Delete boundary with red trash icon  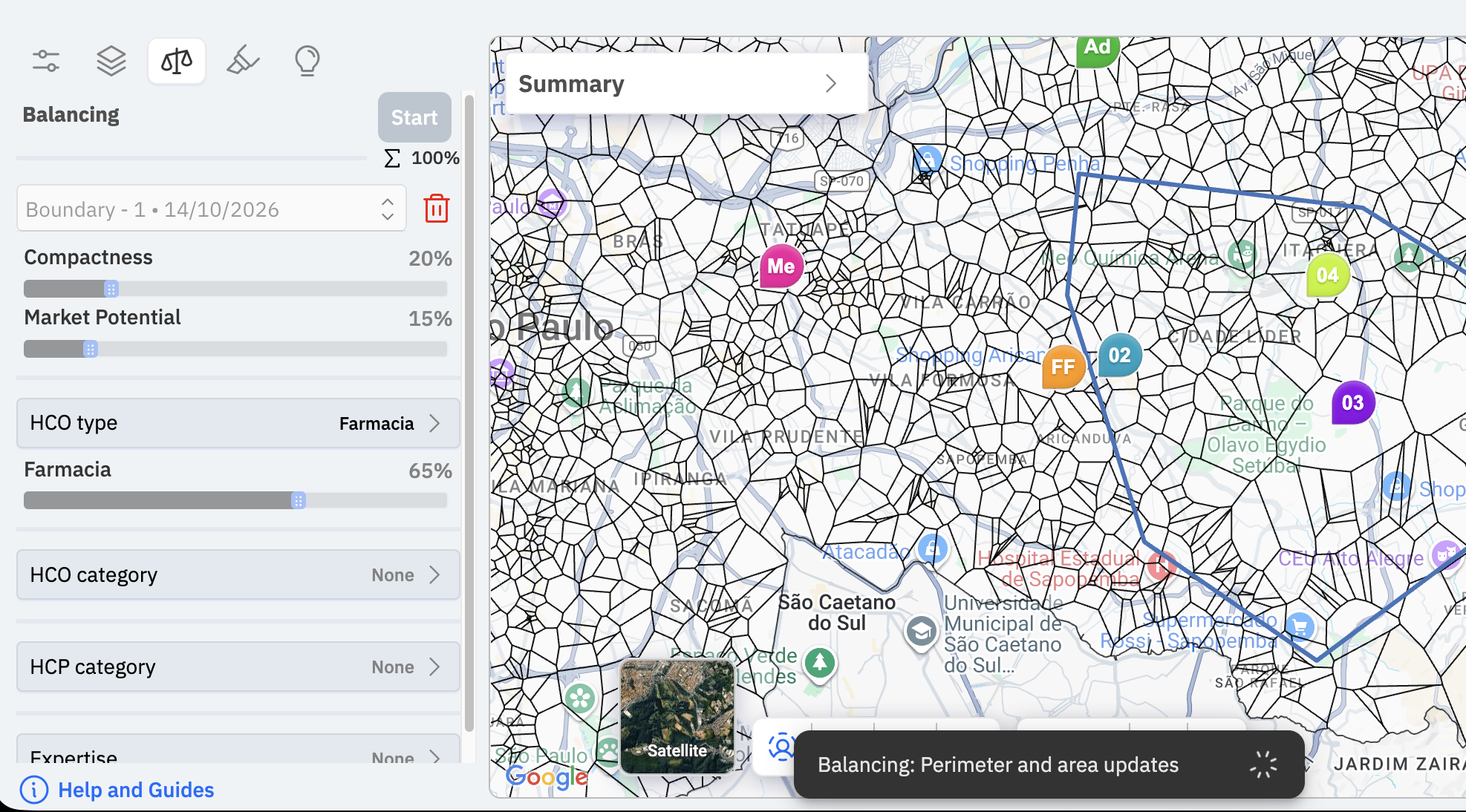(437, 209)
